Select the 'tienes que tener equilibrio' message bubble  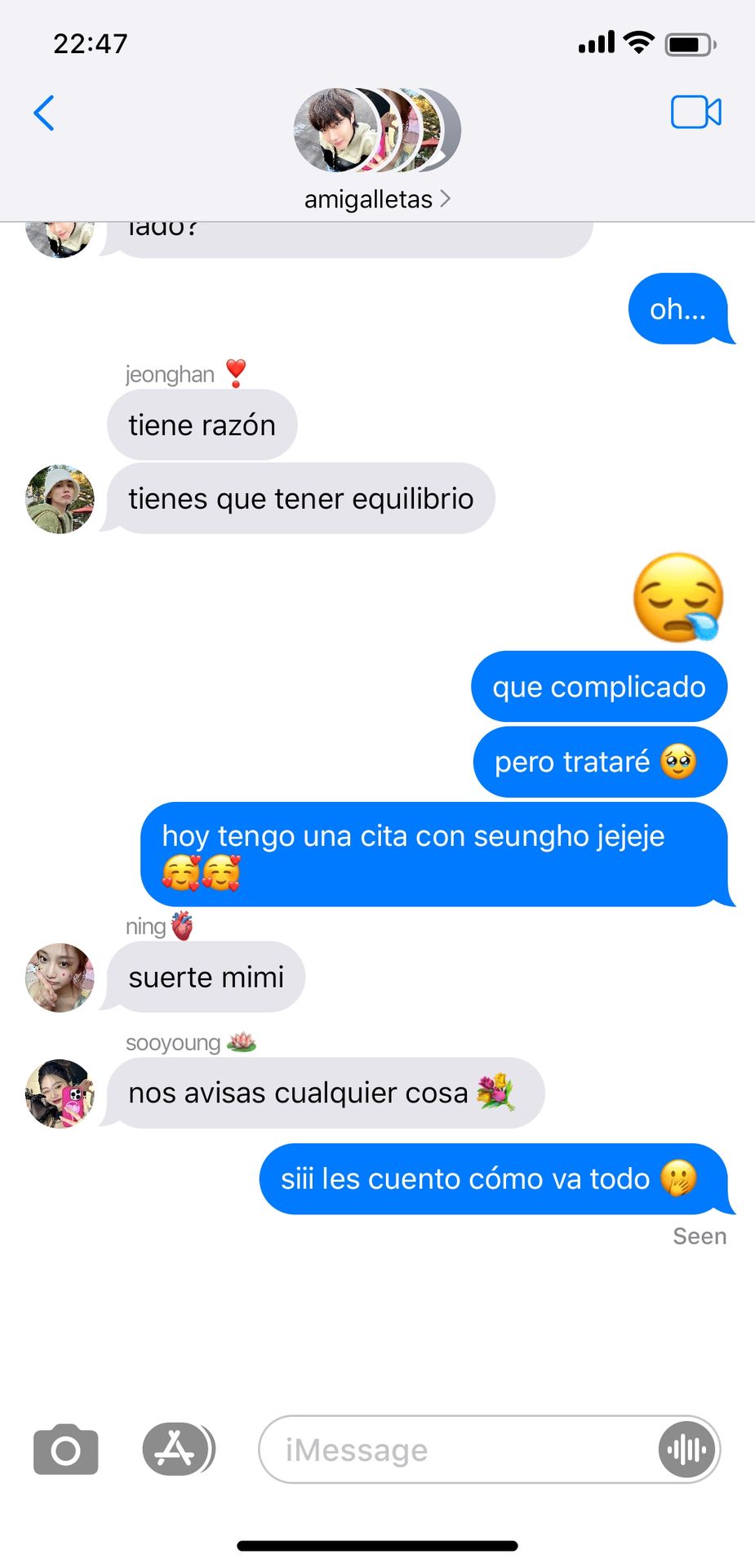(x=300, y=498)
